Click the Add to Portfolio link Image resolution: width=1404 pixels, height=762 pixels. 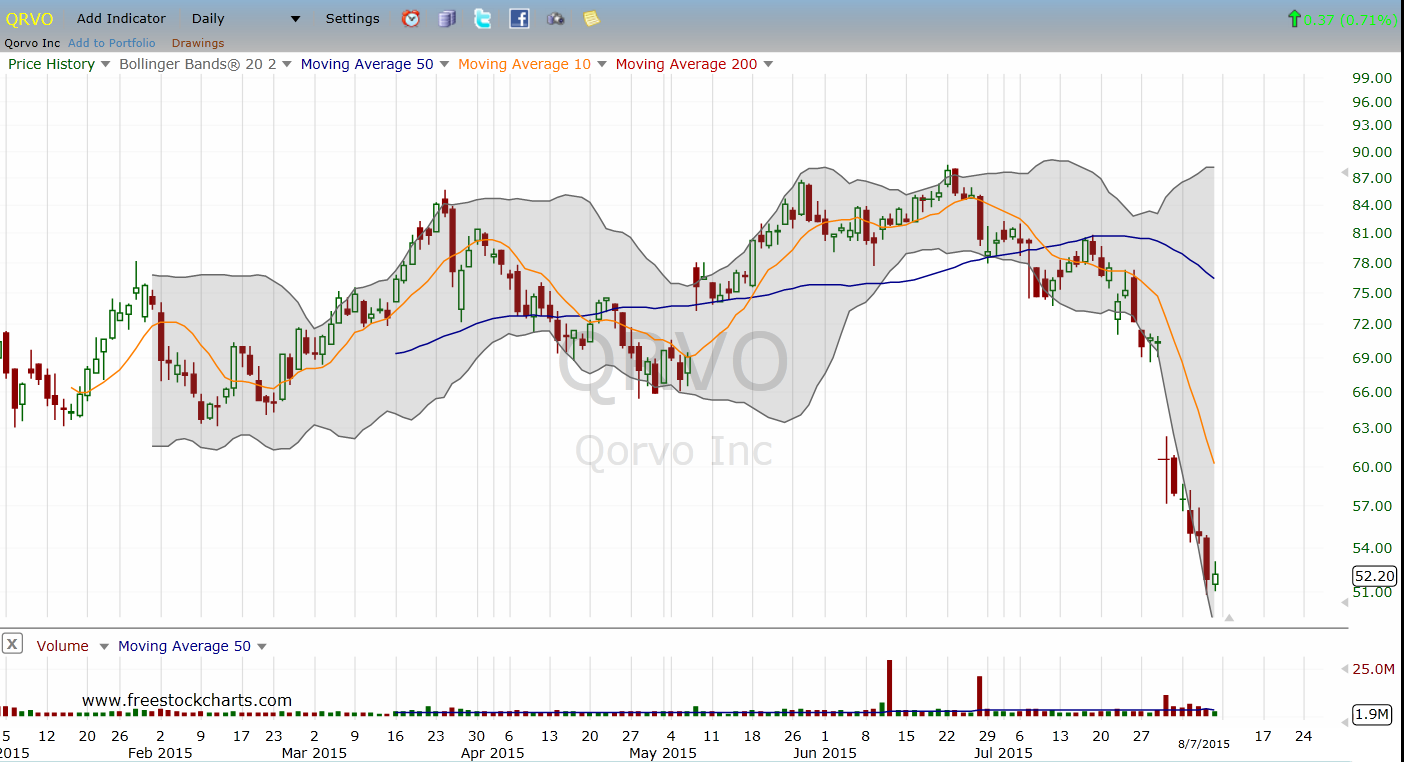(112, 43)
